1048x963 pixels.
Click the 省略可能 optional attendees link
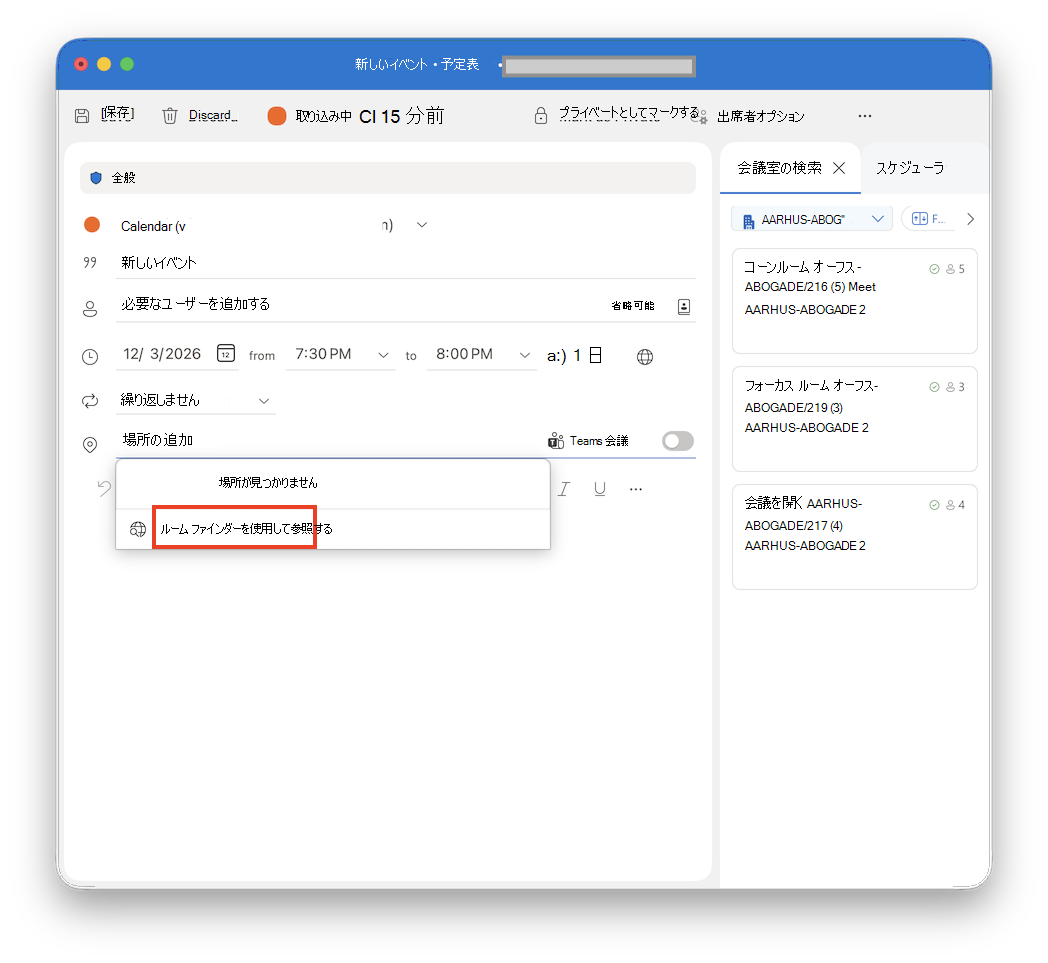(633, 305)
